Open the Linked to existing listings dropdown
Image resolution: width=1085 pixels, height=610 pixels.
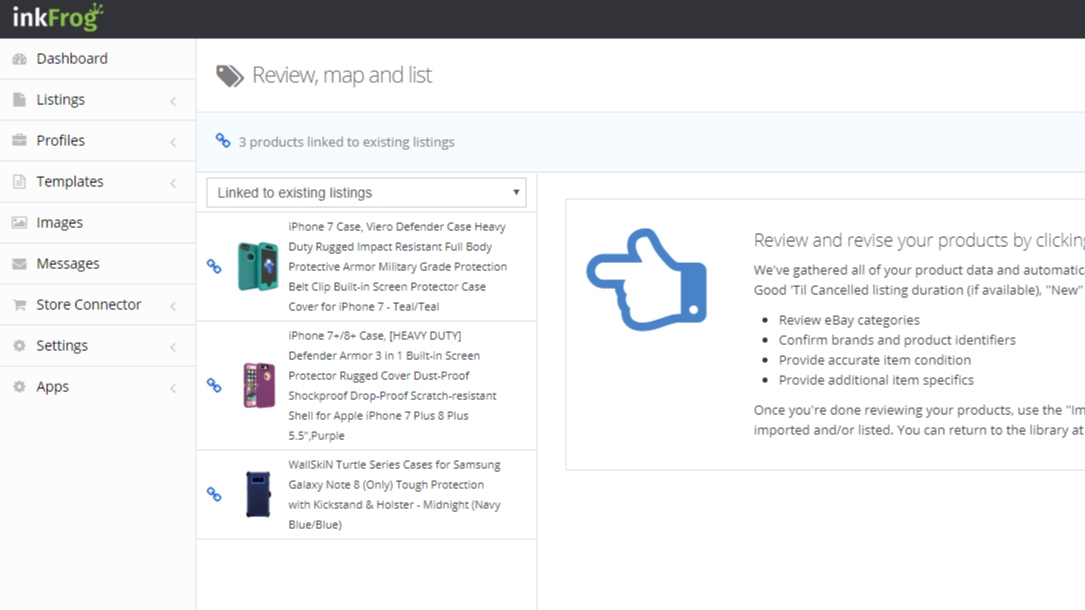[366, 192]
